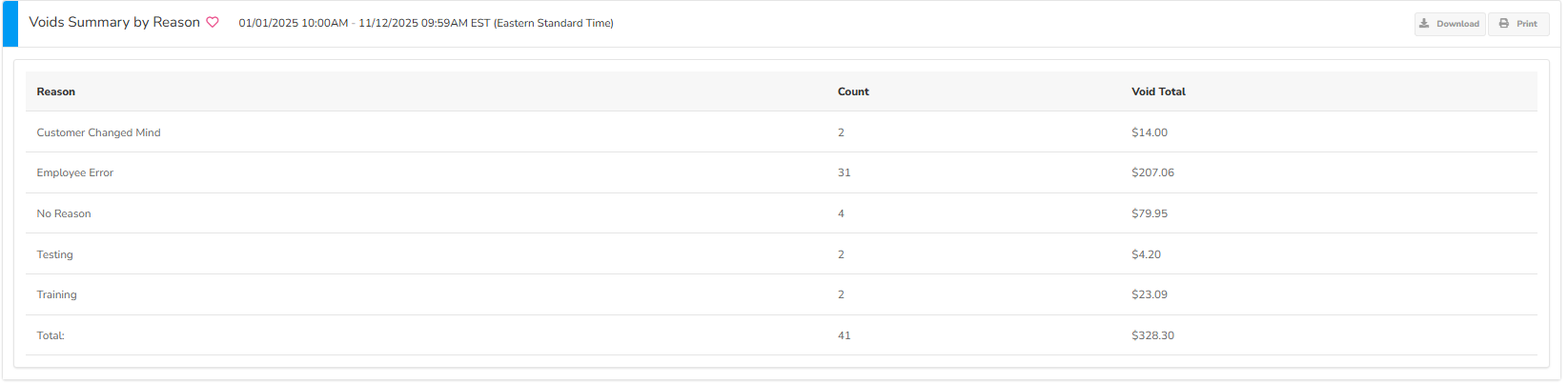
Task: Click the total count of 41
Action: click(x=844, y=335)
